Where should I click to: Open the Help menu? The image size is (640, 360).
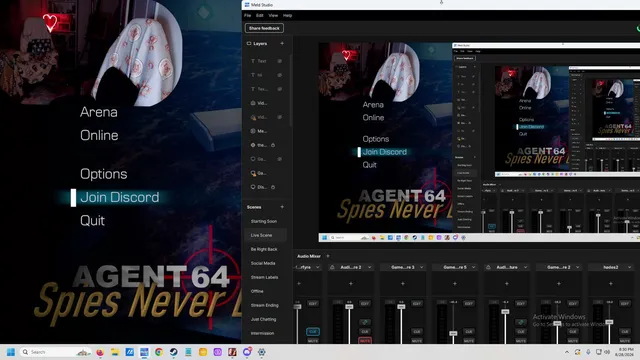coord(287,16)
